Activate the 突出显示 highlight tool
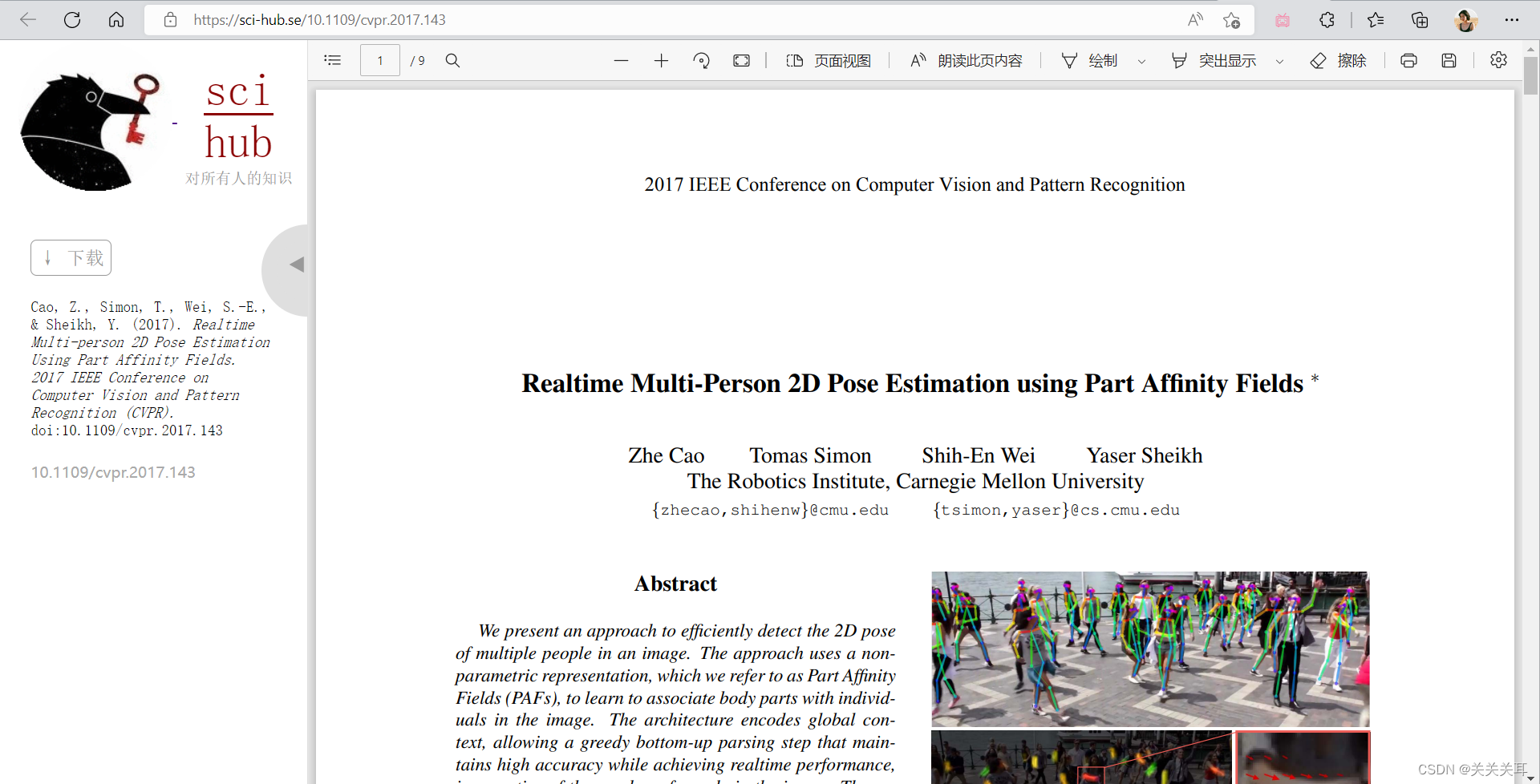This screenshot has height=784, width=1540. [1214, 60]
